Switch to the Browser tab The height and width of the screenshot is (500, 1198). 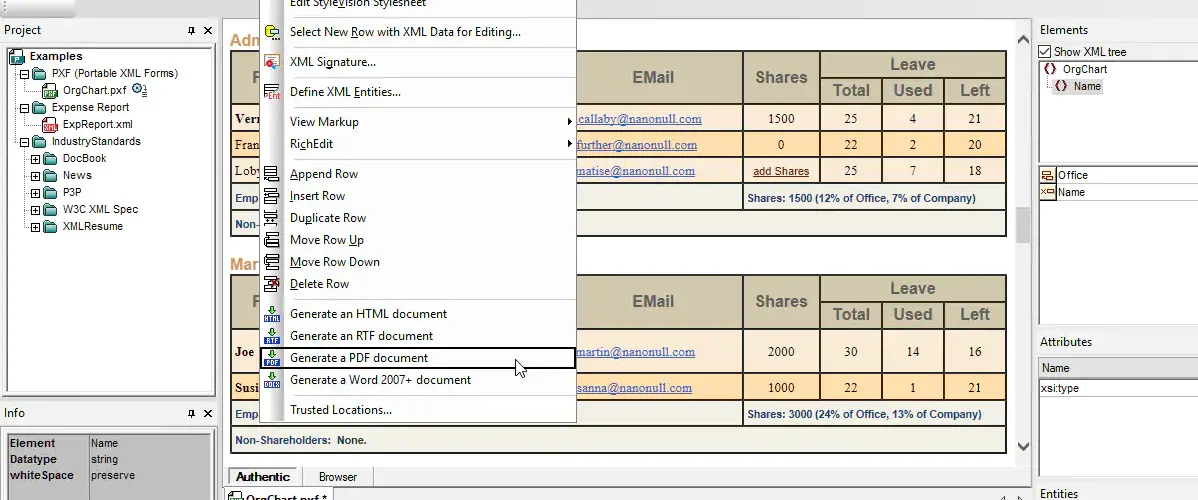pos(338,477)
